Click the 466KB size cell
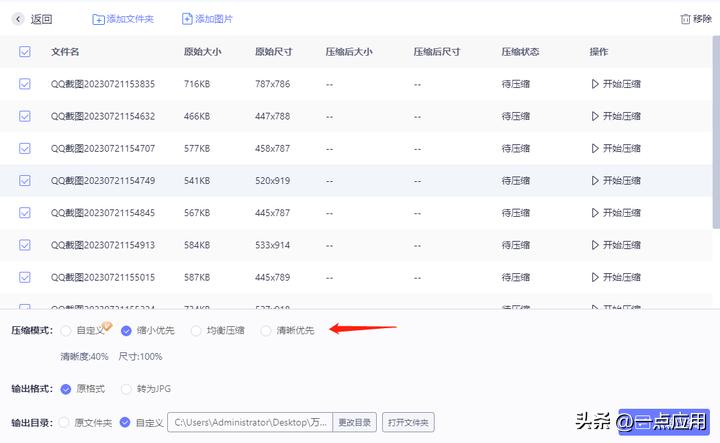The image size is (720, 443). pos(197,116)
